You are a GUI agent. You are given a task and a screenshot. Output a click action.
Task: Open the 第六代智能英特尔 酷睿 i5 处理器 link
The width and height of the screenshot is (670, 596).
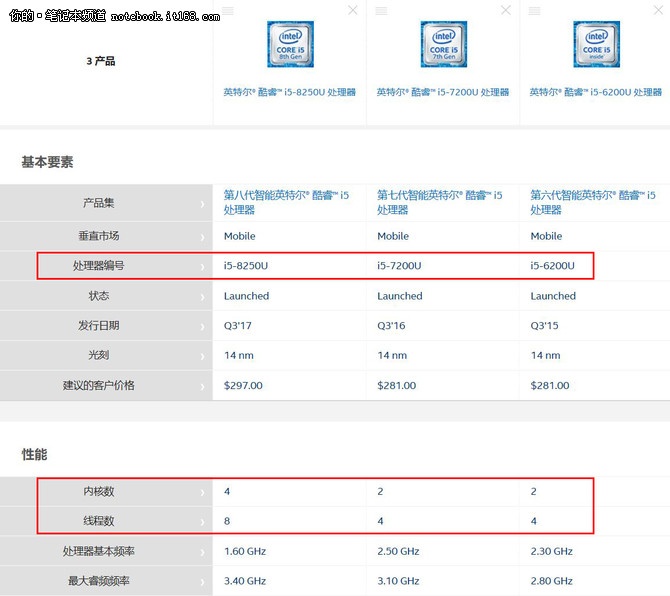coord(593,203)
